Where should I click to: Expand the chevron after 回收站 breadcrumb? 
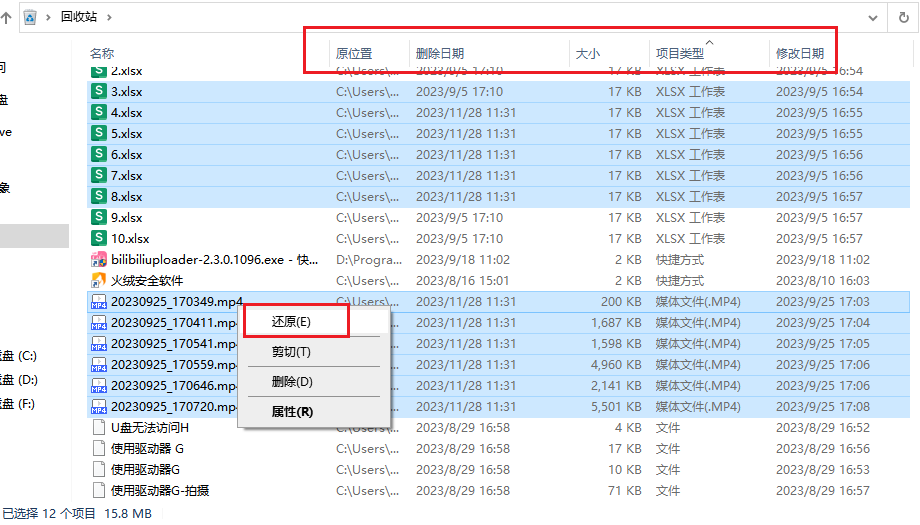point(109,18)
